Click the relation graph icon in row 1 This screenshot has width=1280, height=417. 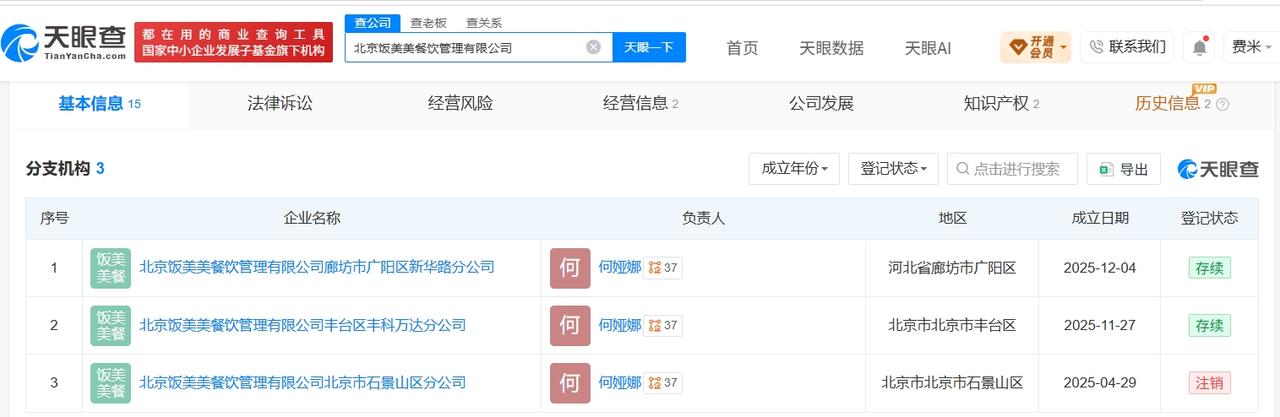(655, 268)
